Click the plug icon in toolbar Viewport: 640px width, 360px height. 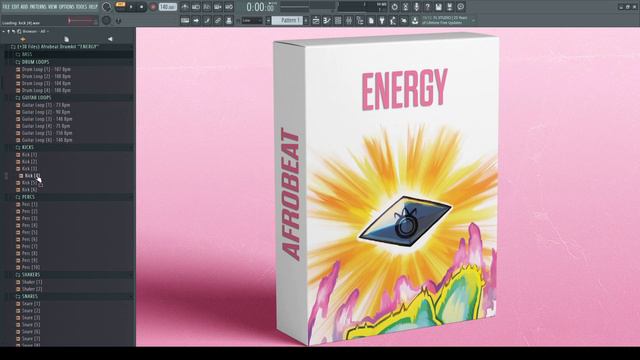click(x=382, y=20)
